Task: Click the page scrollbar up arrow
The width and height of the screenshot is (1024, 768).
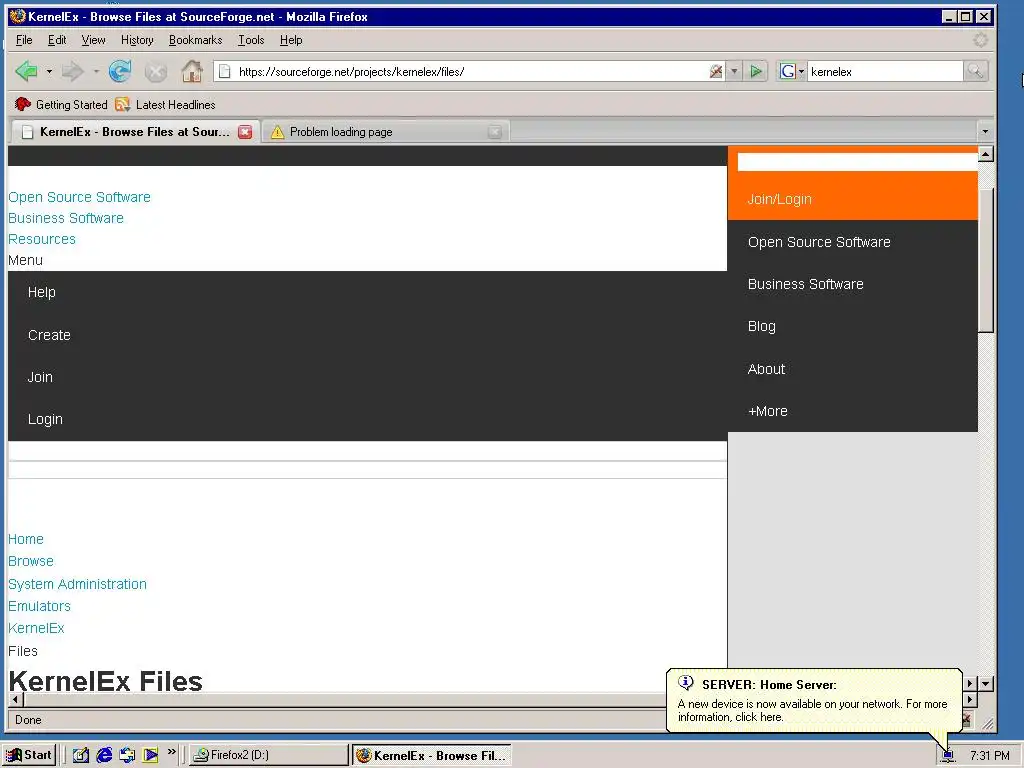Action: [985, 154]
